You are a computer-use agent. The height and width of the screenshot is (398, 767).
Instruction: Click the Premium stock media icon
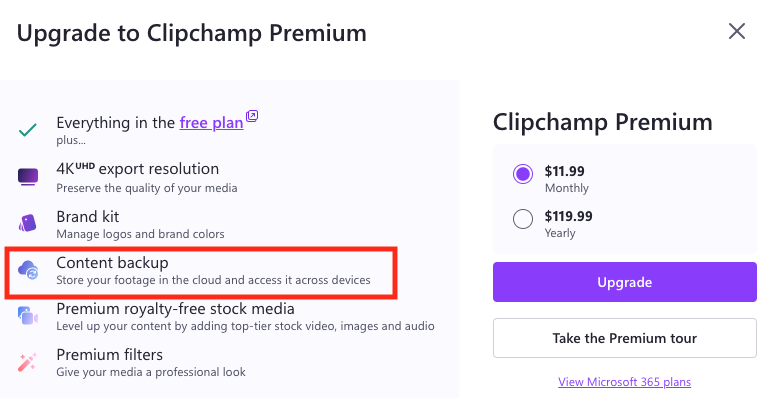pyautogui.click(x=28, y=316)
